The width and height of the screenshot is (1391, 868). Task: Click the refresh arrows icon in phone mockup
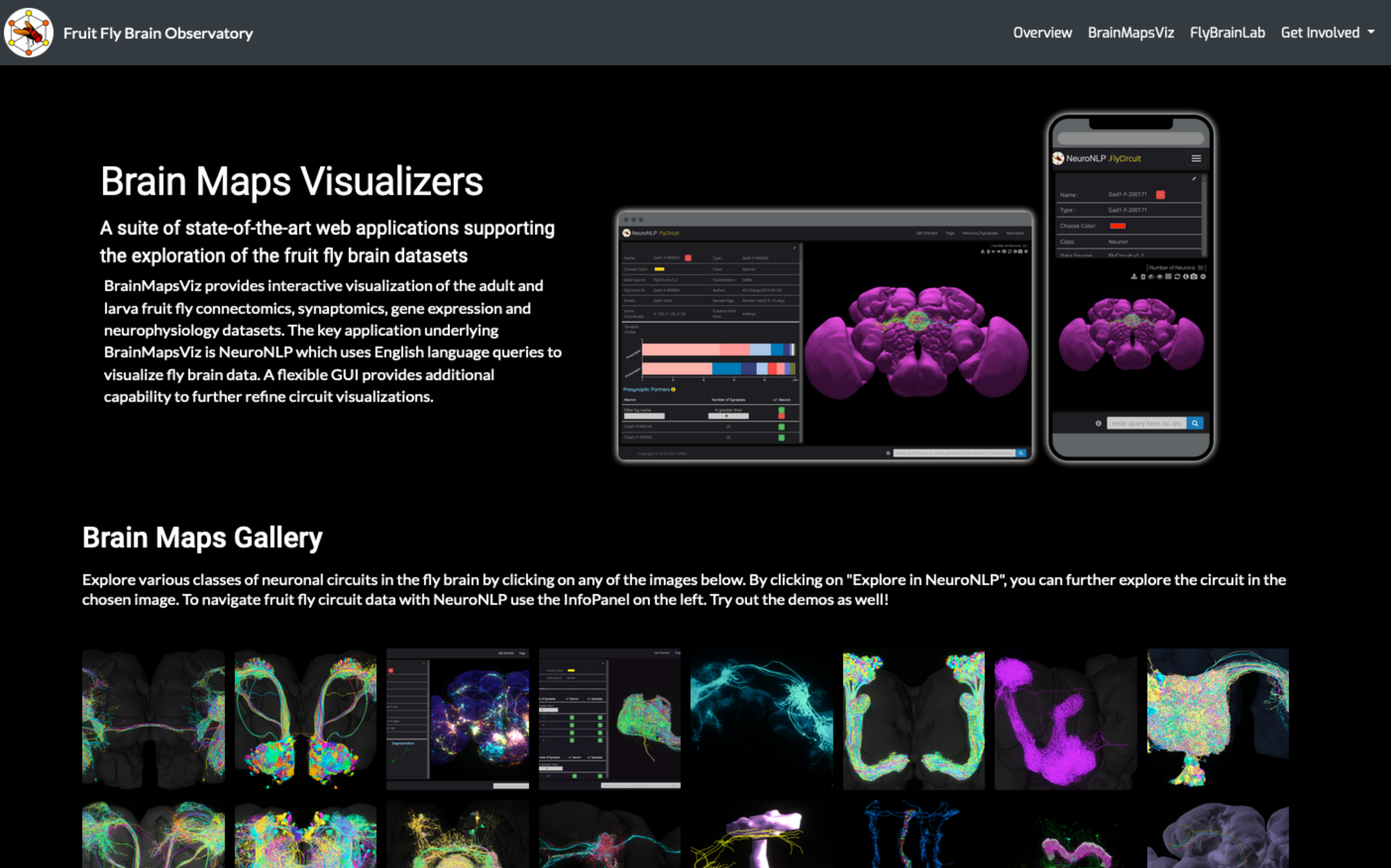[x=1177, y=277]
